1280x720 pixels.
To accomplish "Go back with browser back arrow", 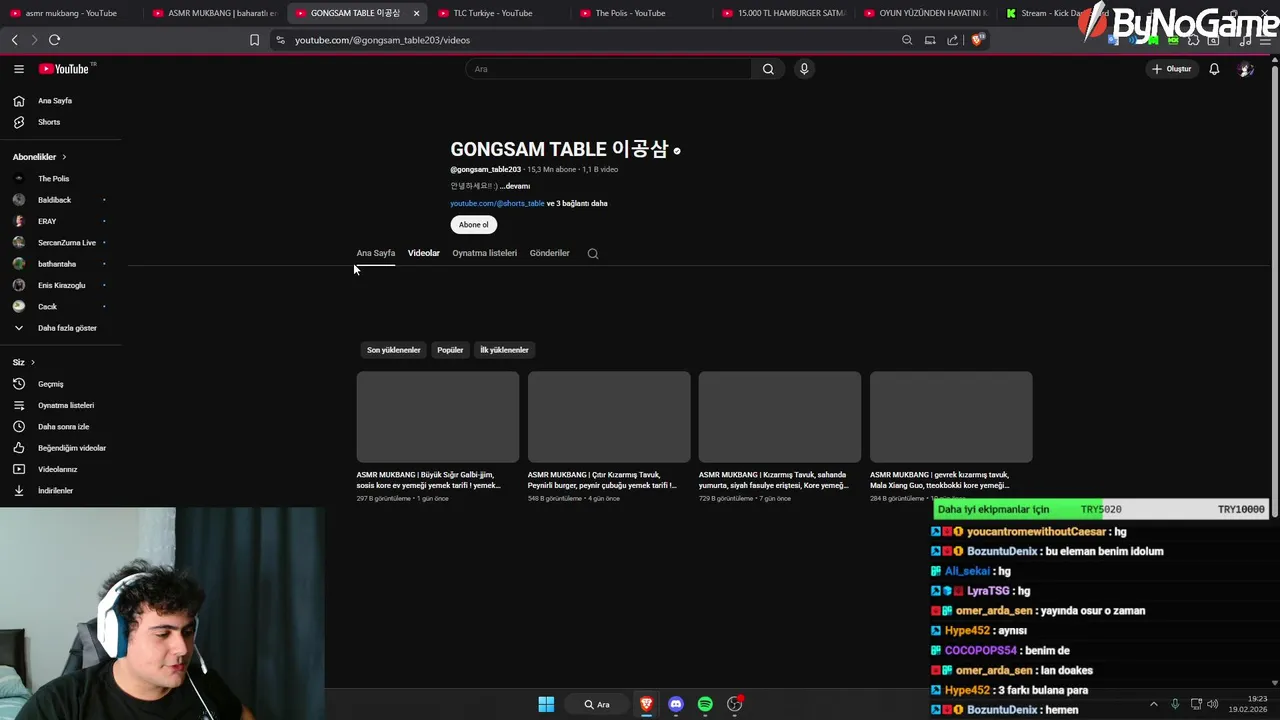I will pos(14,40).
